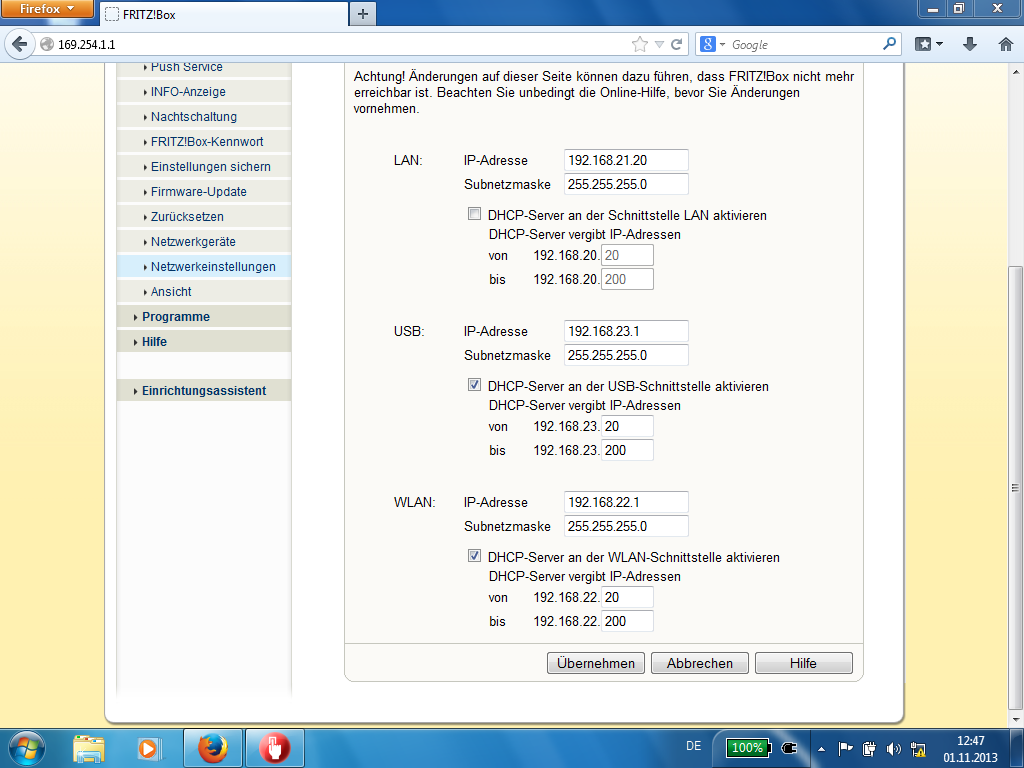The height and width of the screenshot is (768, 1024).
Task: Click WLAN DHCP 'von' start field
Action: 627,597
